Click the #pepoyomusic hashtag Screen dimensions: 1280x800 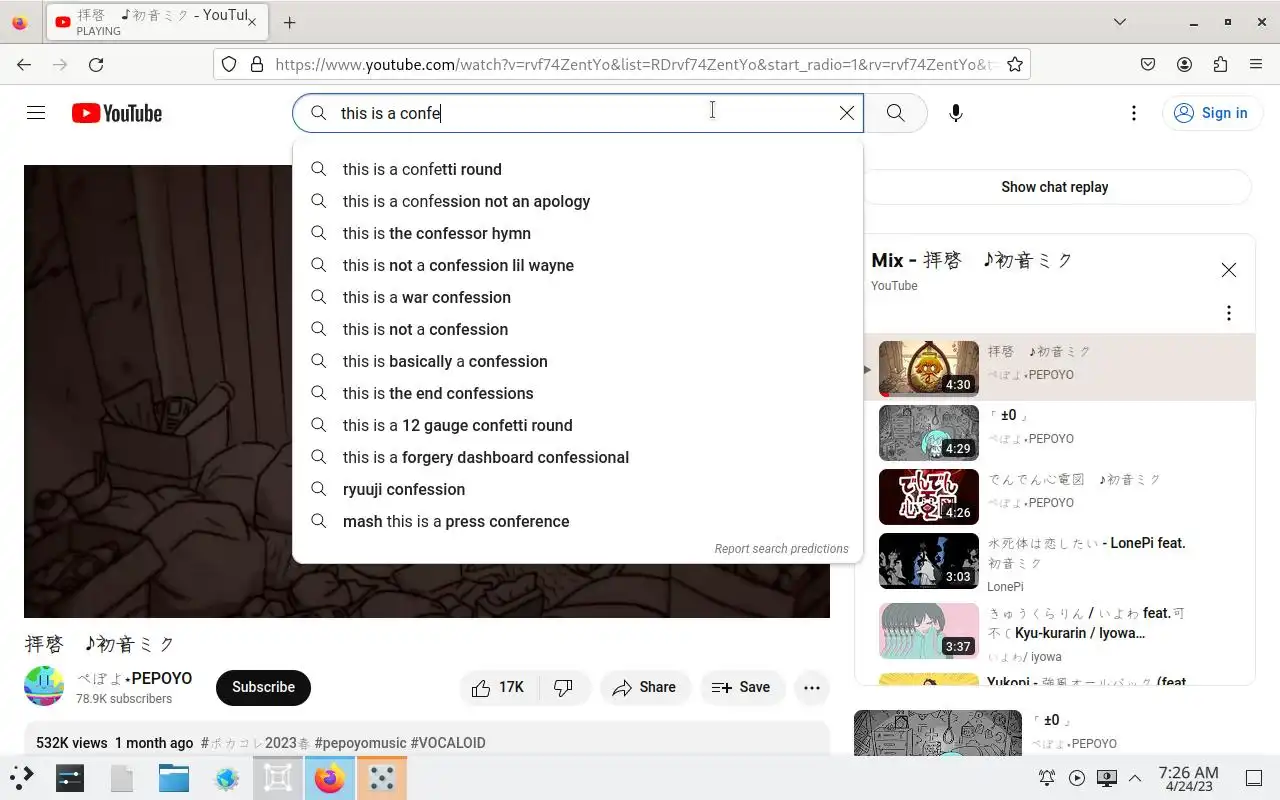click(360, 743)
